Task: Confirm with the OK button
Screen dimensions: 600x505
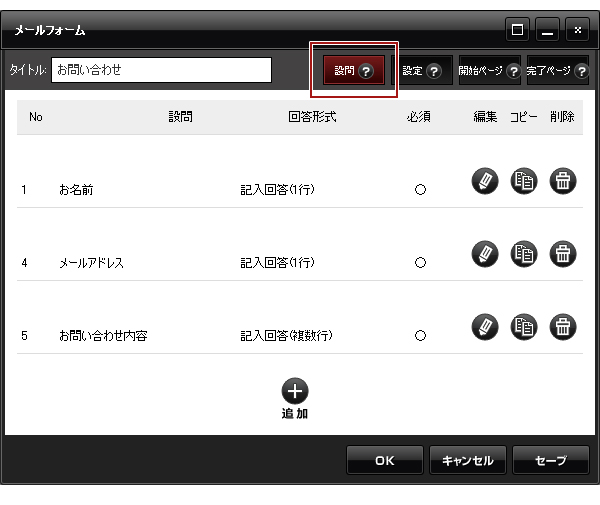Action: coord(385,460)
